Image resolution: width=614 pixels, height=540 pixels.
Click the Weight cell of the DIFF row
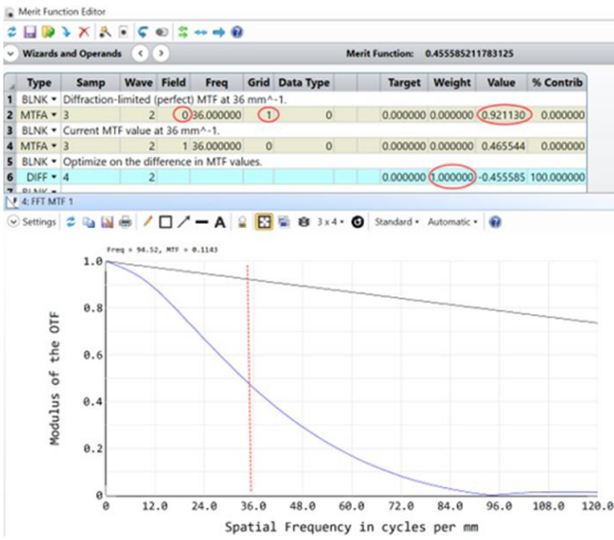click(449, 176)
